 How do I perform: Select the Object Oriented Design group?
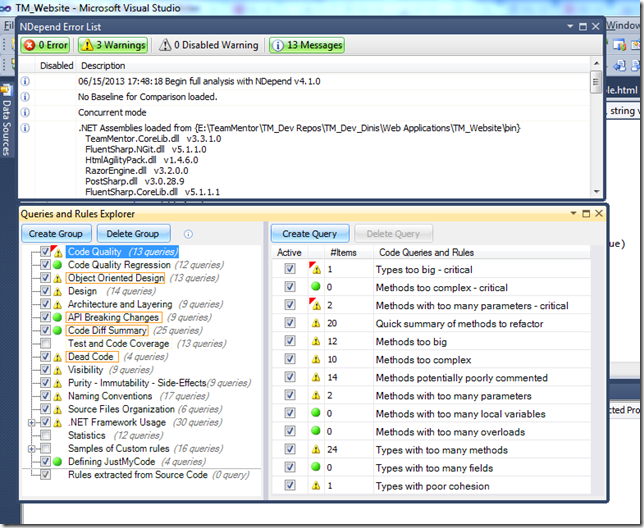click(x=116, y=278)
